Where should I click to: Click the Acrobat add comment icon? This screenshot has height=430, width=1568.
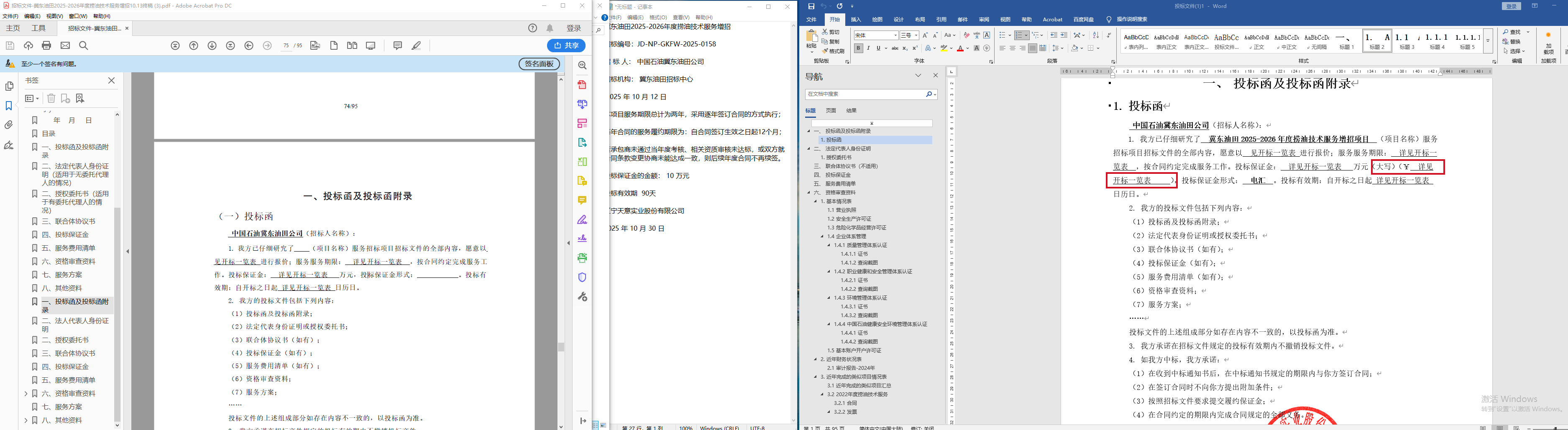[x=397, y=46]
